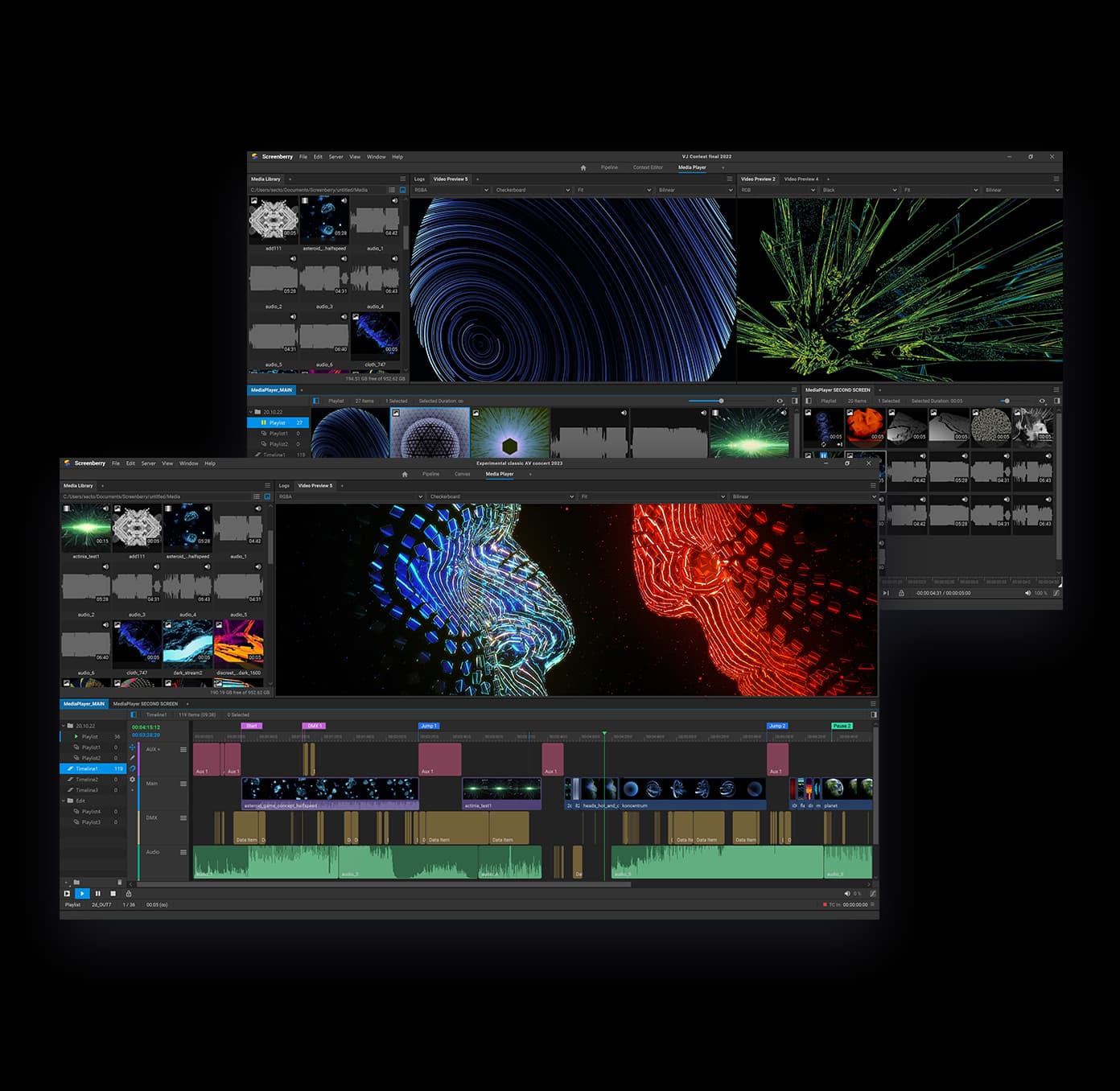This screenshot has width=1120, height=1091.
Task: Go to home icon in the front window
Action: (405, 474)
